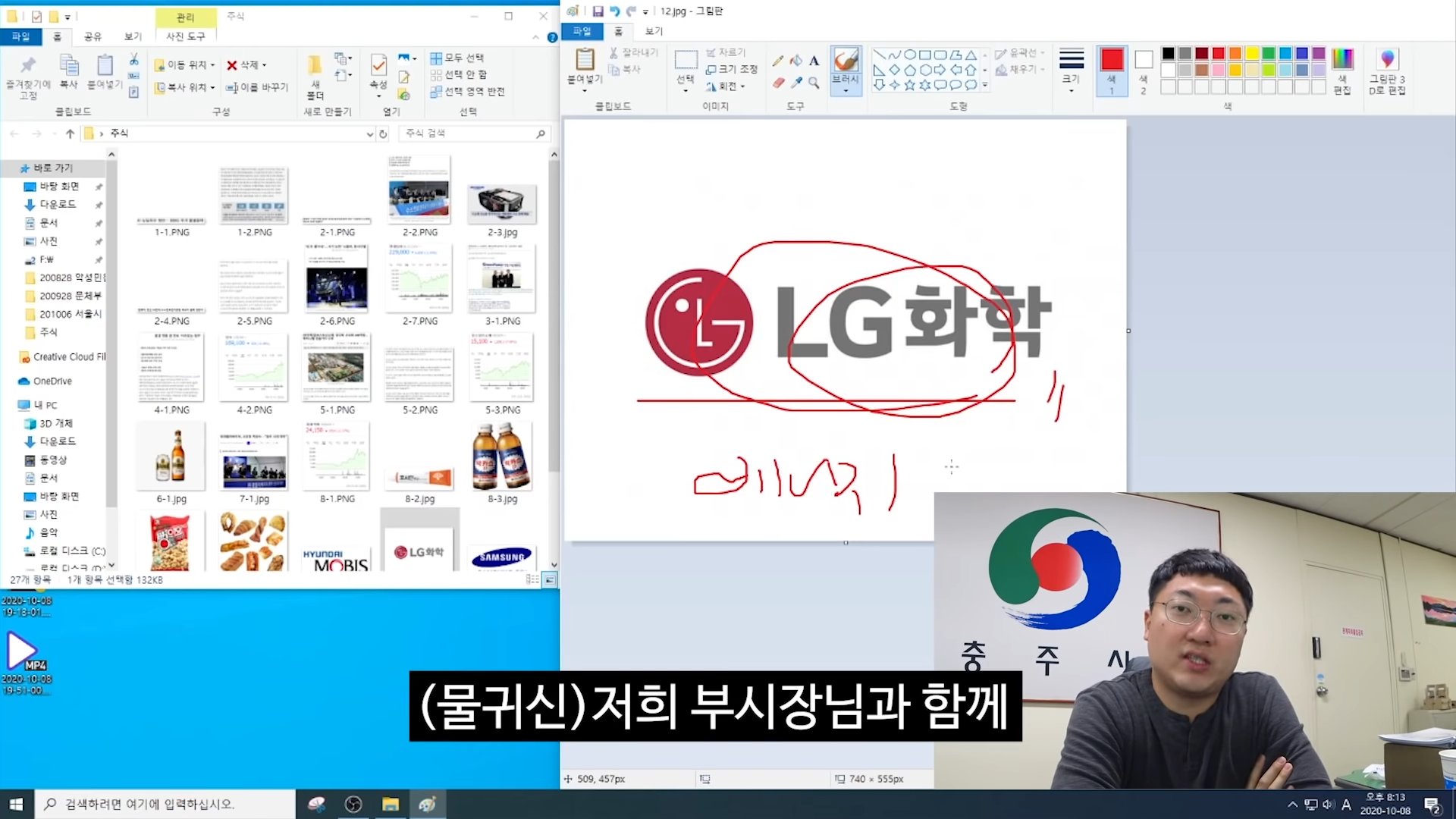This screenshot has height=819, width=1456.
Task: Click Invert selection (선택 영역 반전)
Action: pyautogui.click(x=467, y=91)
